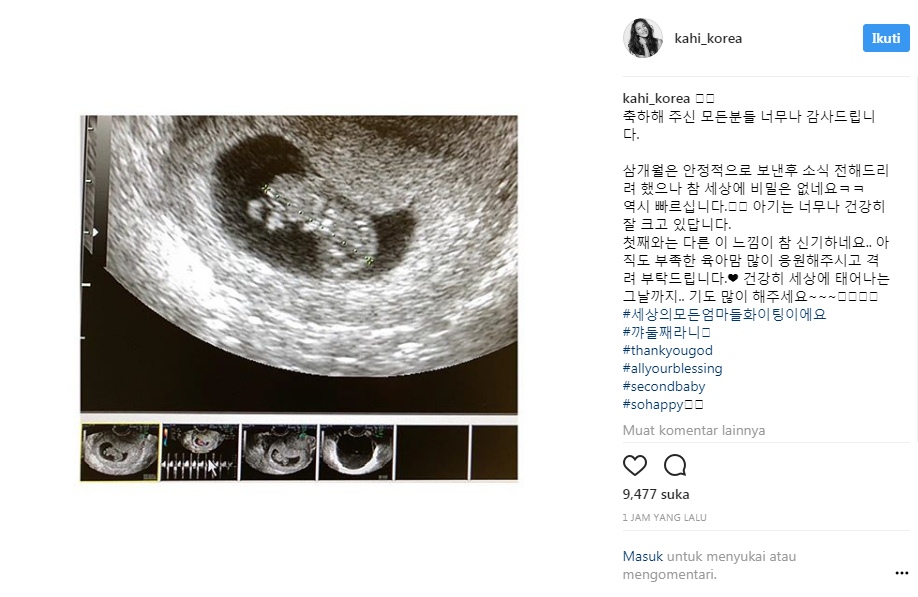918x597 pixels.
Task: Click the Masuk login link
Action: point(642,556)
